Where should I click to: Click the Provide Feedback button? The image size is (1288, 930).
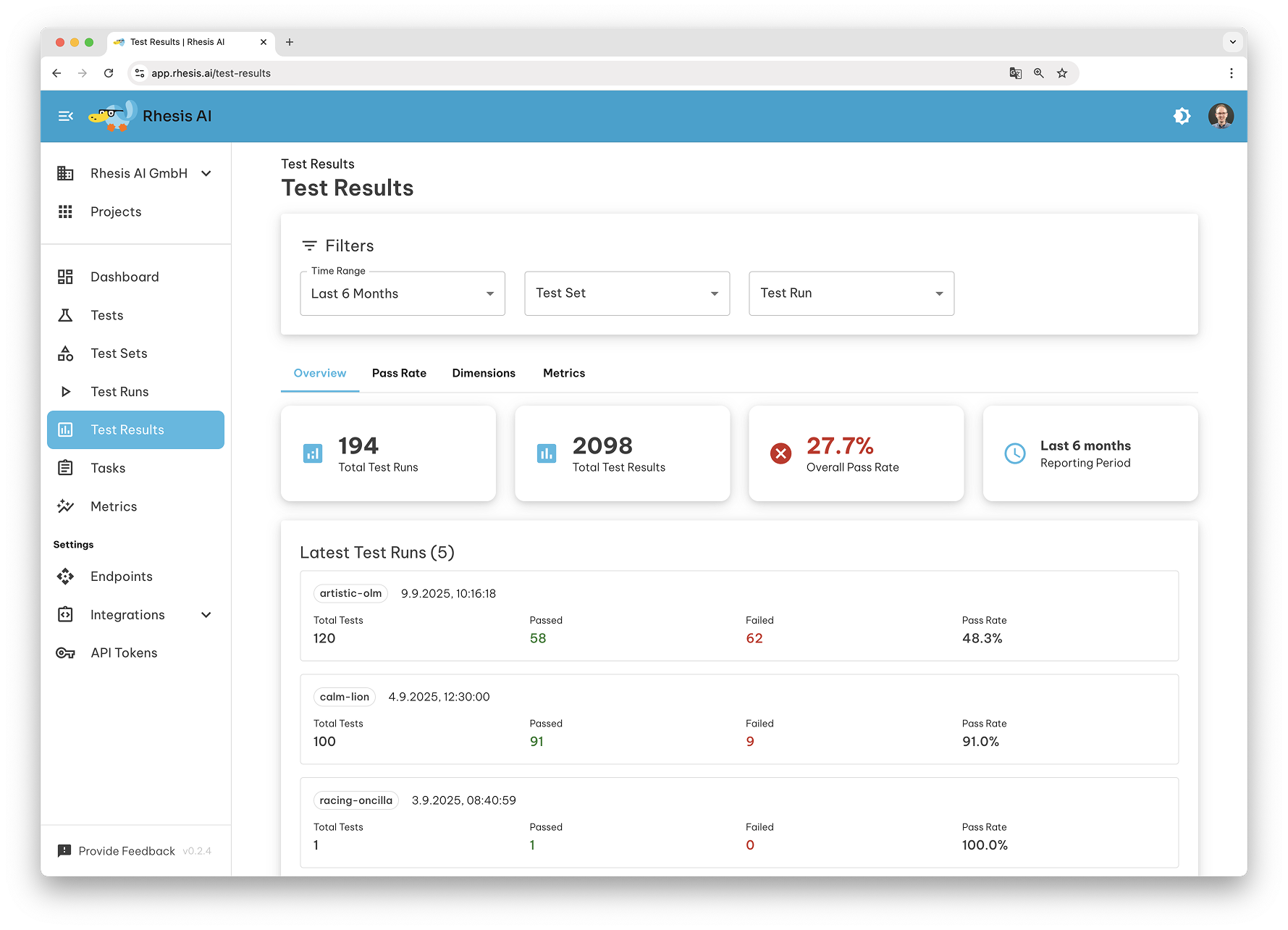coord(127,850)
